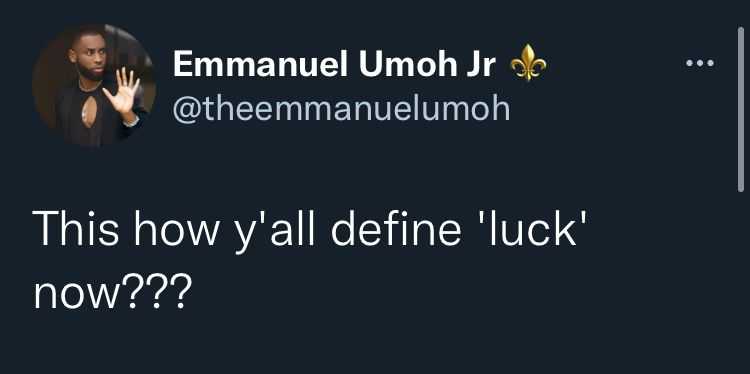Click the raised hand in the avatar
The width and height of the screenshot is (750, 374).
pos(121,91)
